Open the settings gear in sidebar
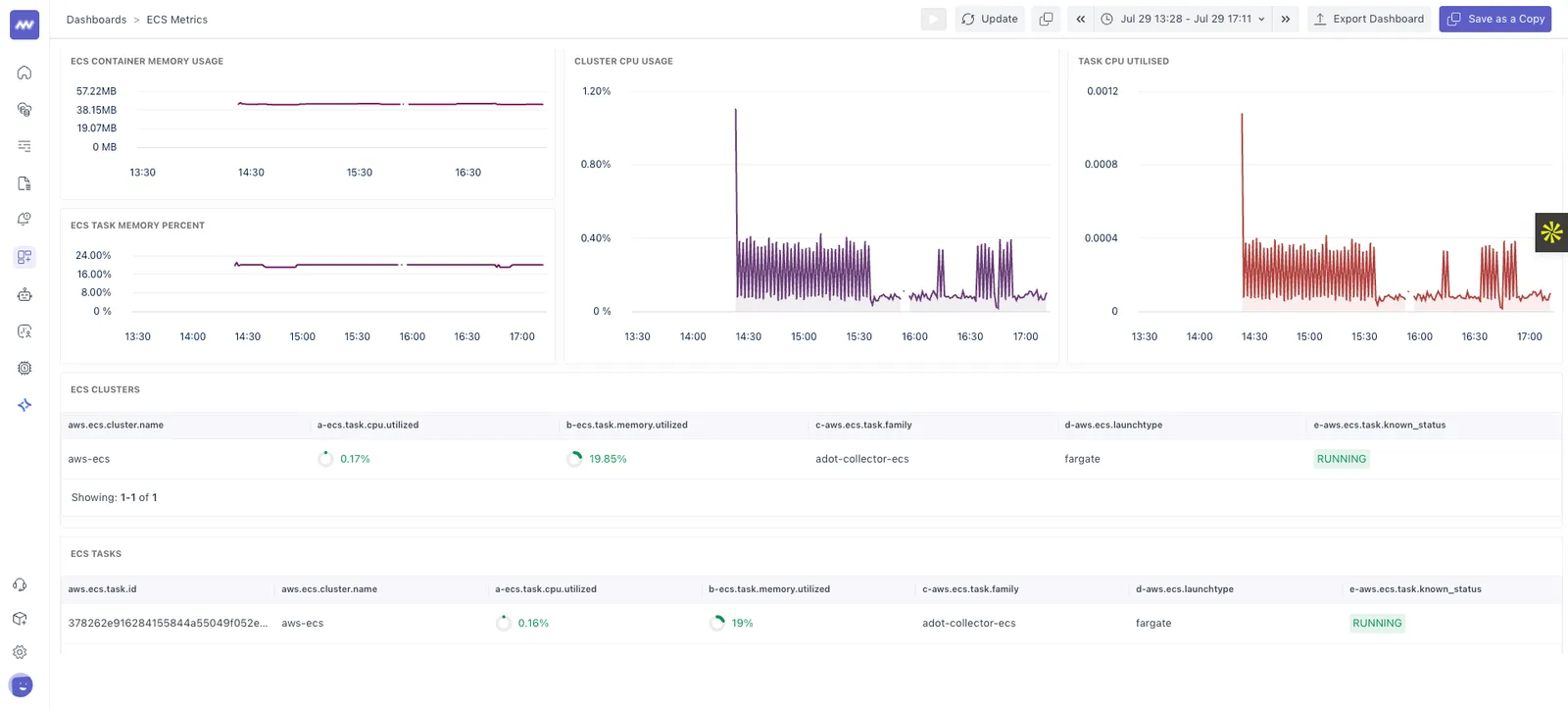The image size is (1568, 709). [x=20, y=652]
